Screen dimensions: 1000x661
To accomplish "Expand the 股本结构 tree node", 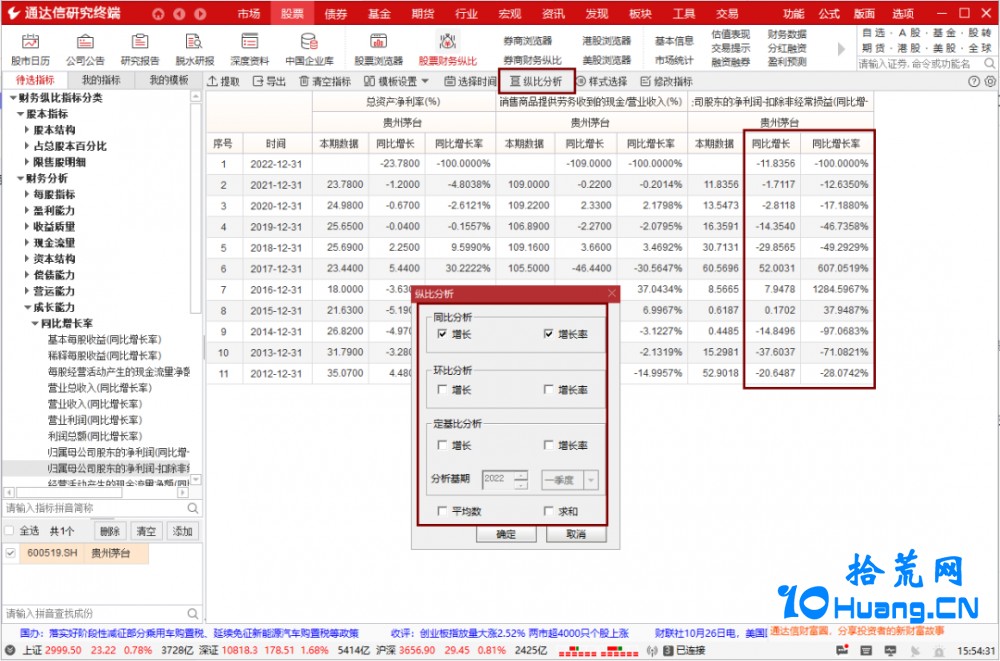I will (x=27, y=130).
